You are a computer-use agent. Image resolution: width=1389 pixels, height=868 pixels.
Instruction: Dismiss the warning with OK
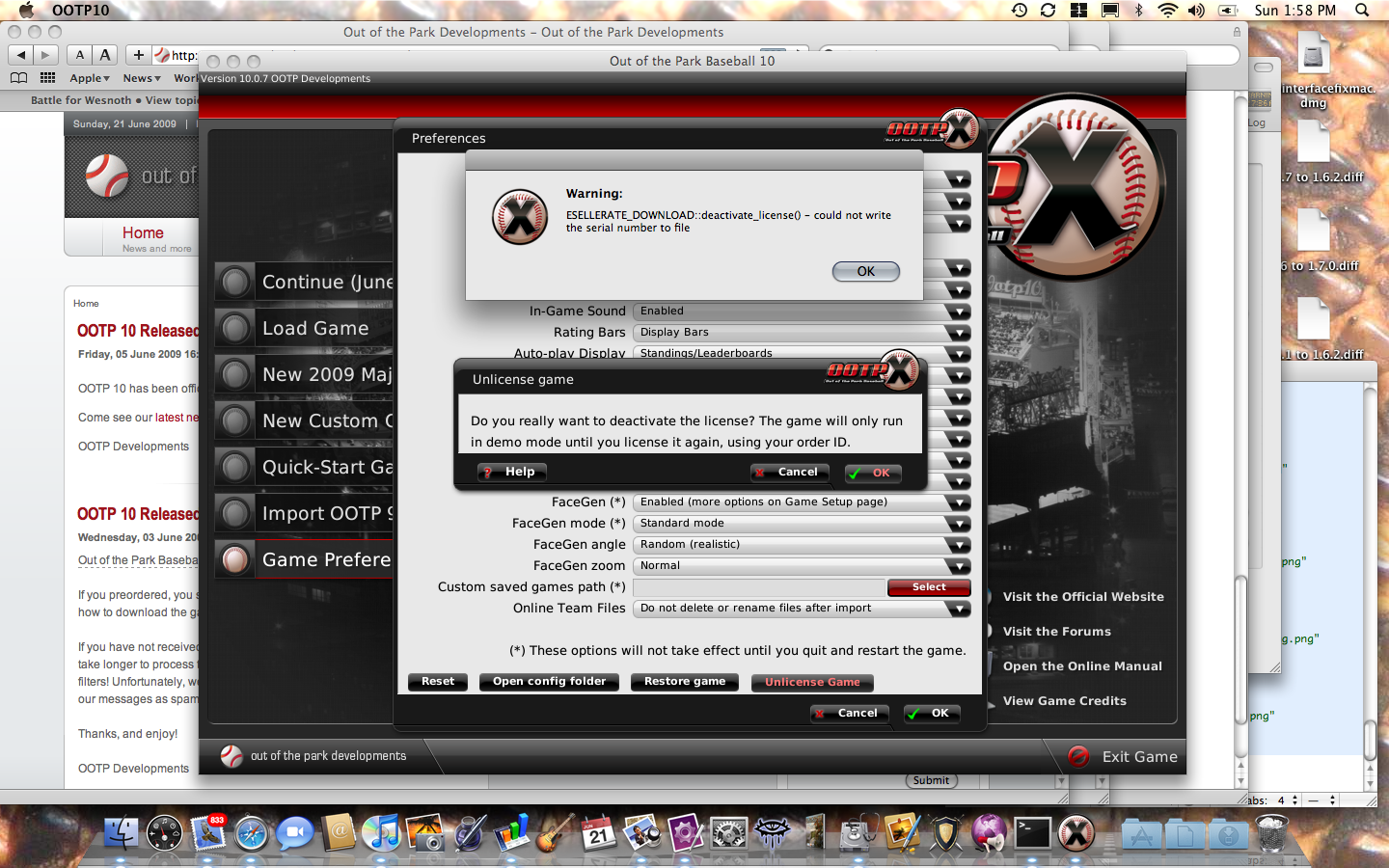tap(866, 272)
